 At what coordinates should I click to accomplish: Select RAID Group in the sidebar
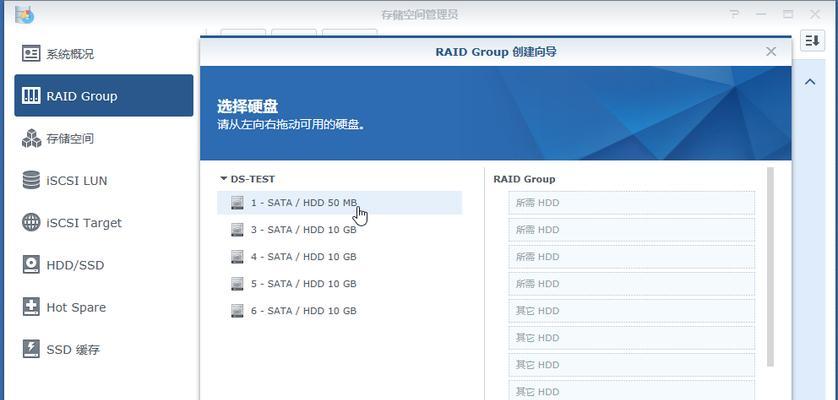[103, 96]
